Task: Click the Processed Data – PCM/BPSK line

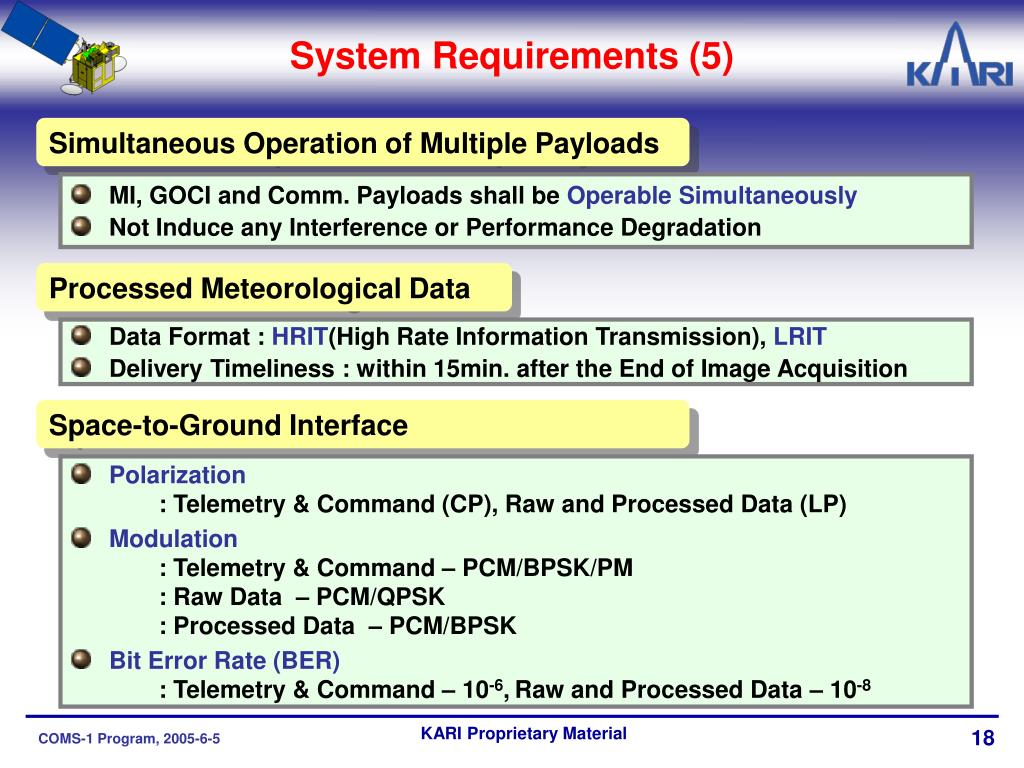Action: click(x=338, y=626)
